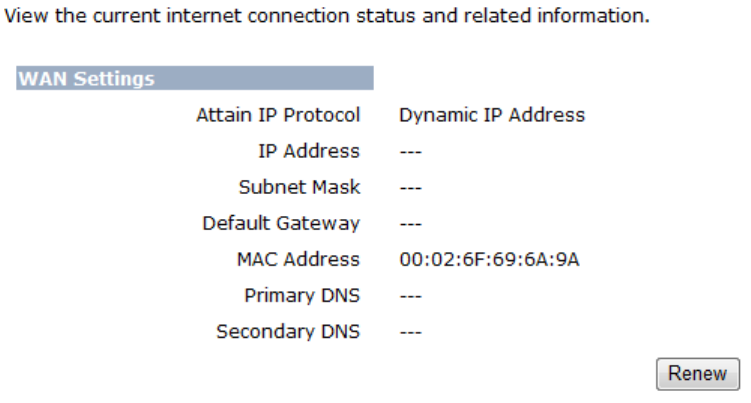
Task: Click the Attain IP Protocol label
Action: (278, 115)
